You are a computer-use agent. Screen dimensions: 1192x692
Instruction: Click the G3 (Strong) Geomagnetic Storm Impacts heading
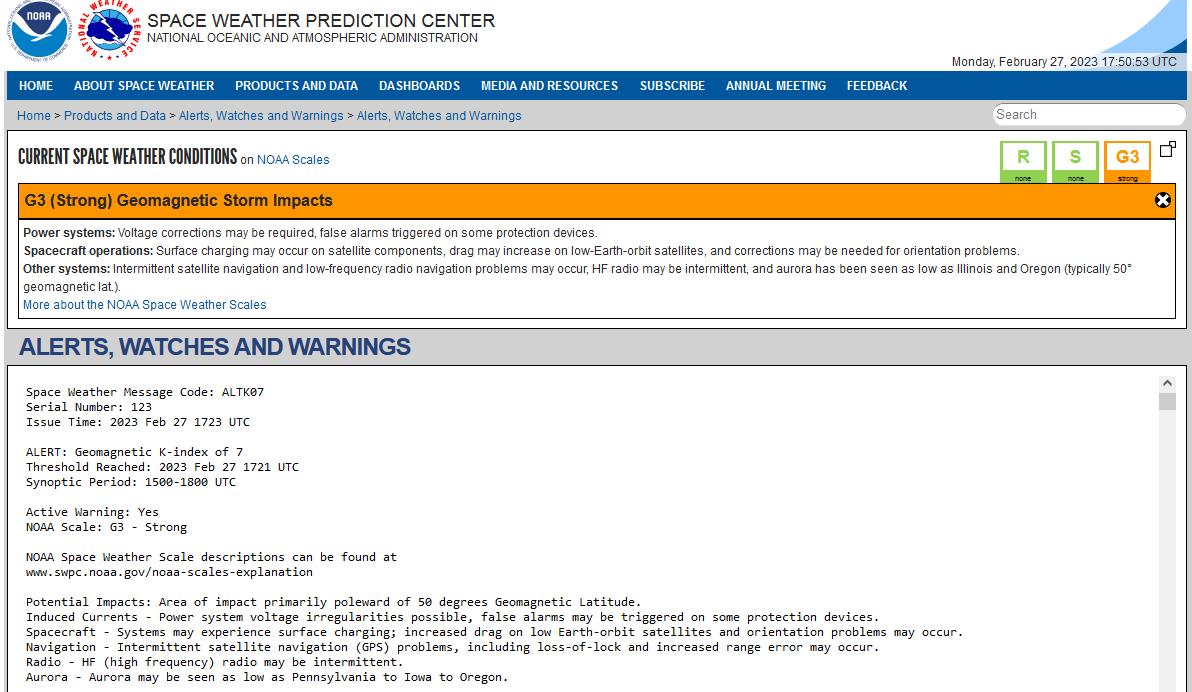(x=179, y=201)
